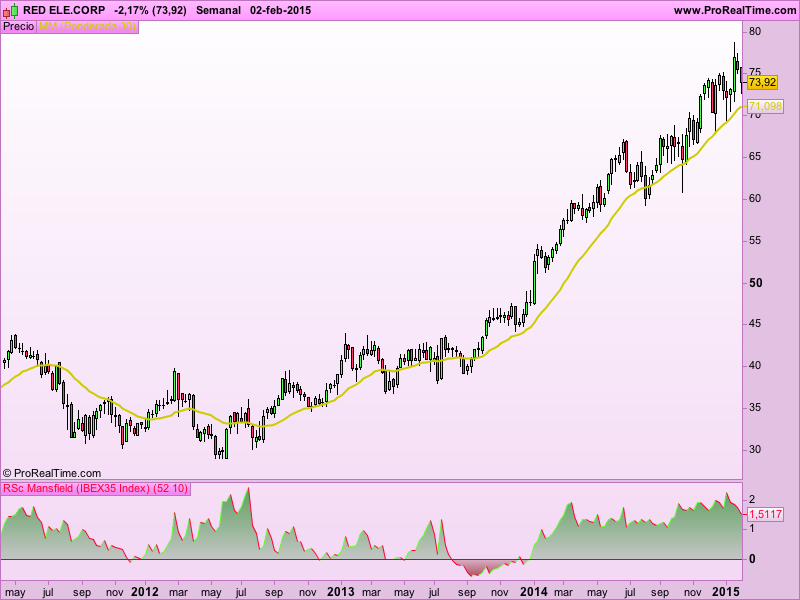Viewport: 800px width, 600px height.
Task: Click the 2013 year marker on time axis
Action: click(x=340, y=592)
